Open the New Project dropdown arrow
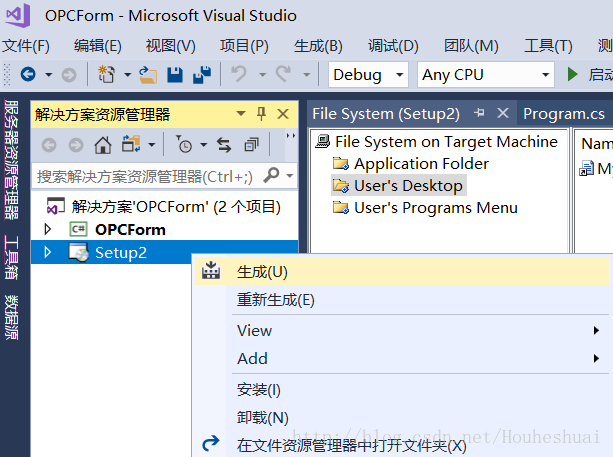This screenshot has height=457, width=613. click(x=127, y=74)
